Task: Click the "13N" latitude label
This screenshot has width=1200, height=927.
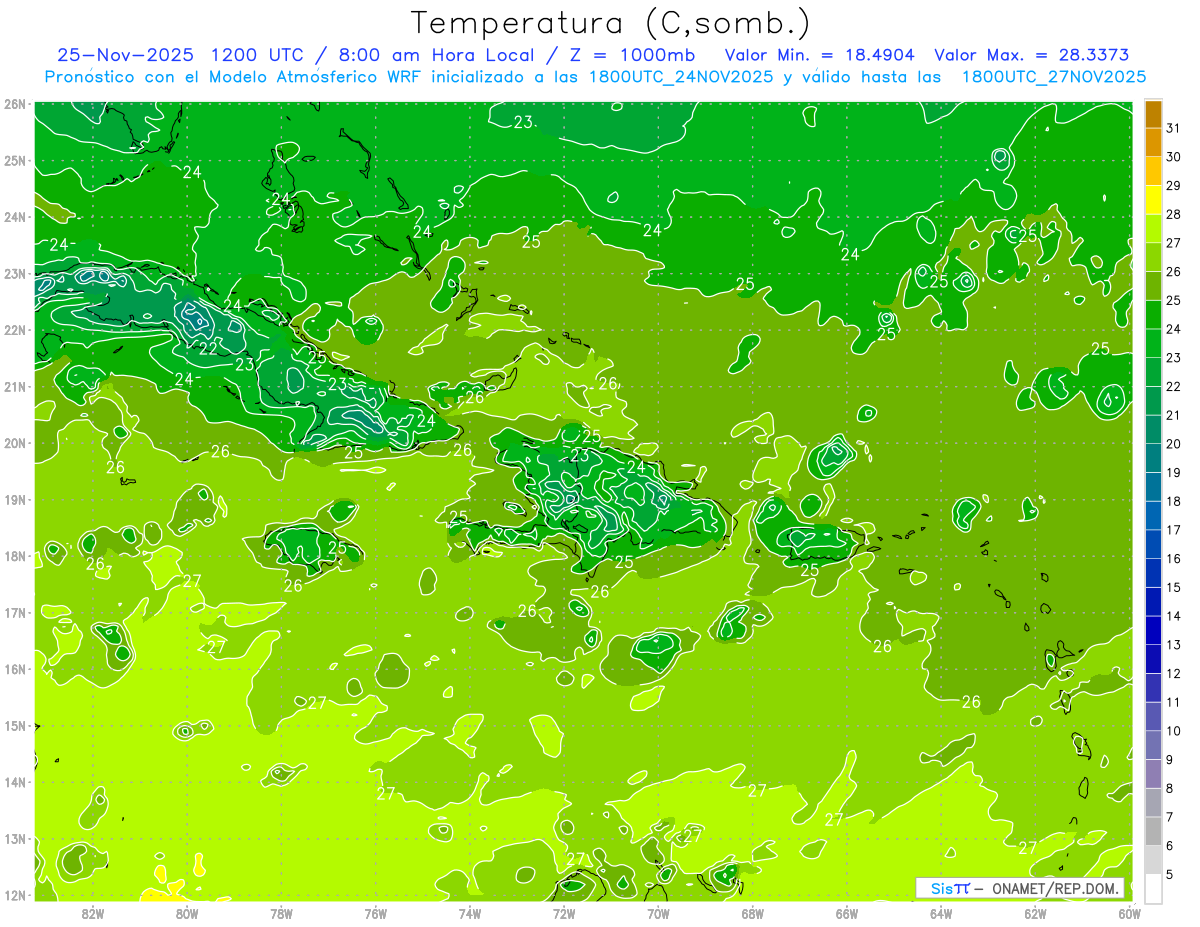Action: (15, 839)
